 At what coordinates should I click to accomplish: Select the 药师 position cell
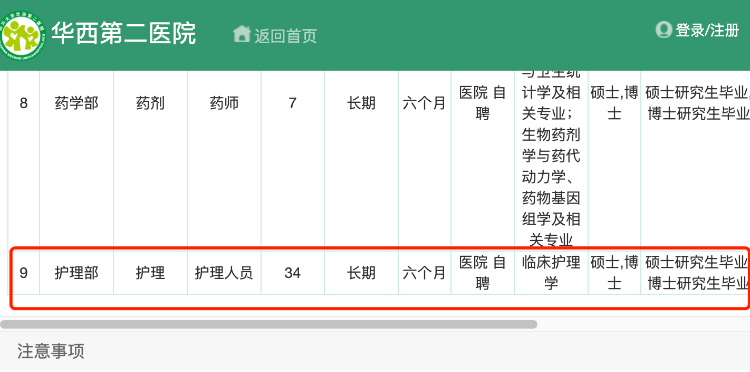tap(224, 103)
